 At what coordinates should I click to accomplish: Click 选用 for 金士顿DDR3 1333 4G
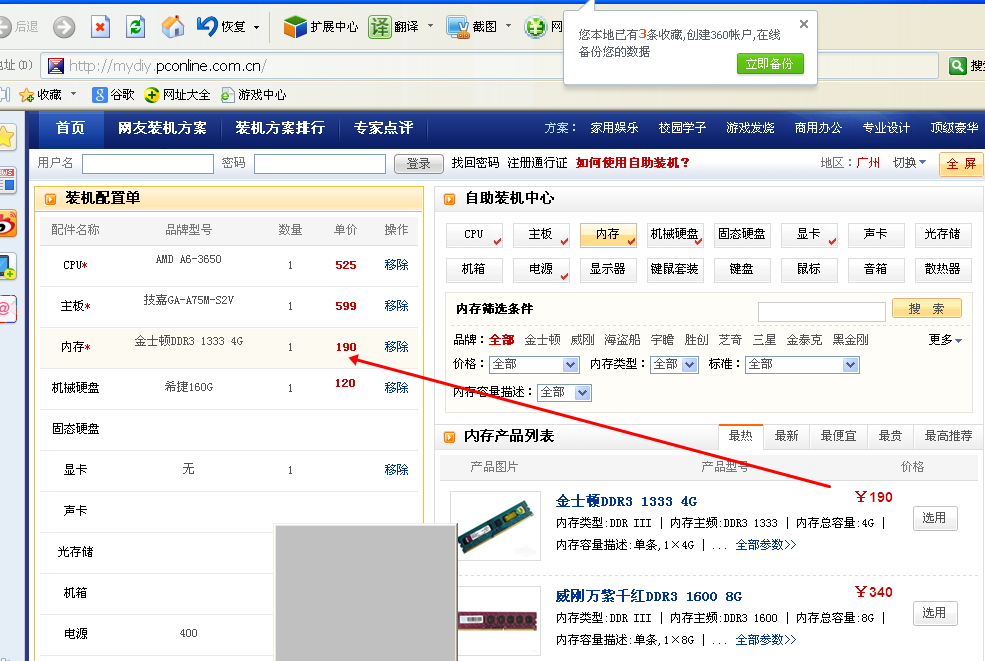pos(934,518)
